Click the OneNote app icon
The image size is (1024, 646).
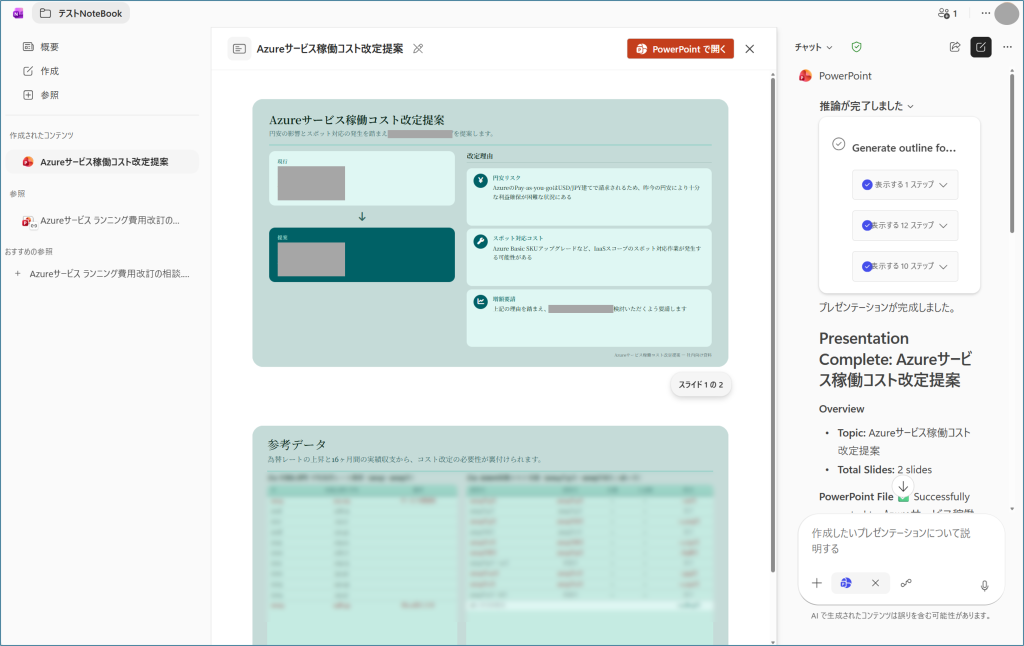(x=18, y=13)
